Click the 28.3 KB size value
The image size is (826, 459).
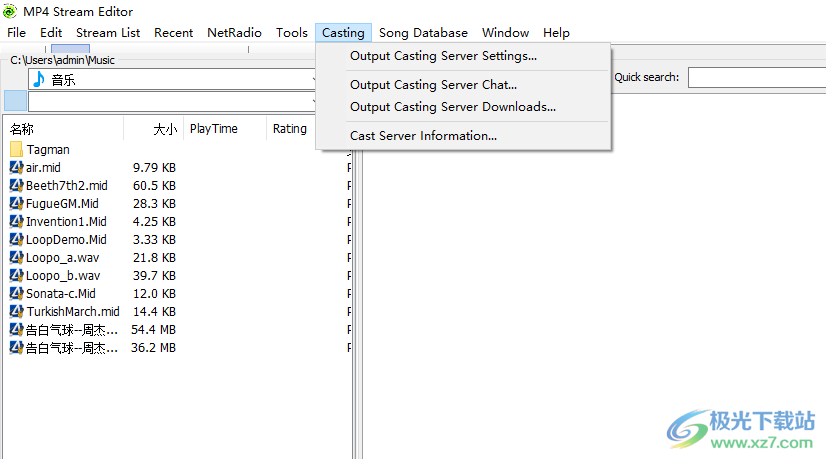(x=154, y=203)
